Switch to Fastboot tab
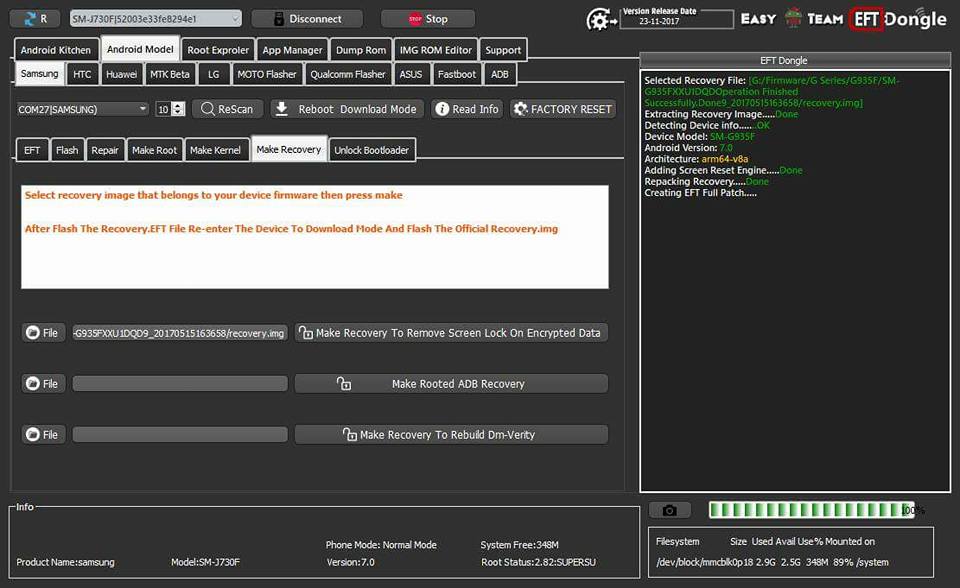 (x=457, y=74)
